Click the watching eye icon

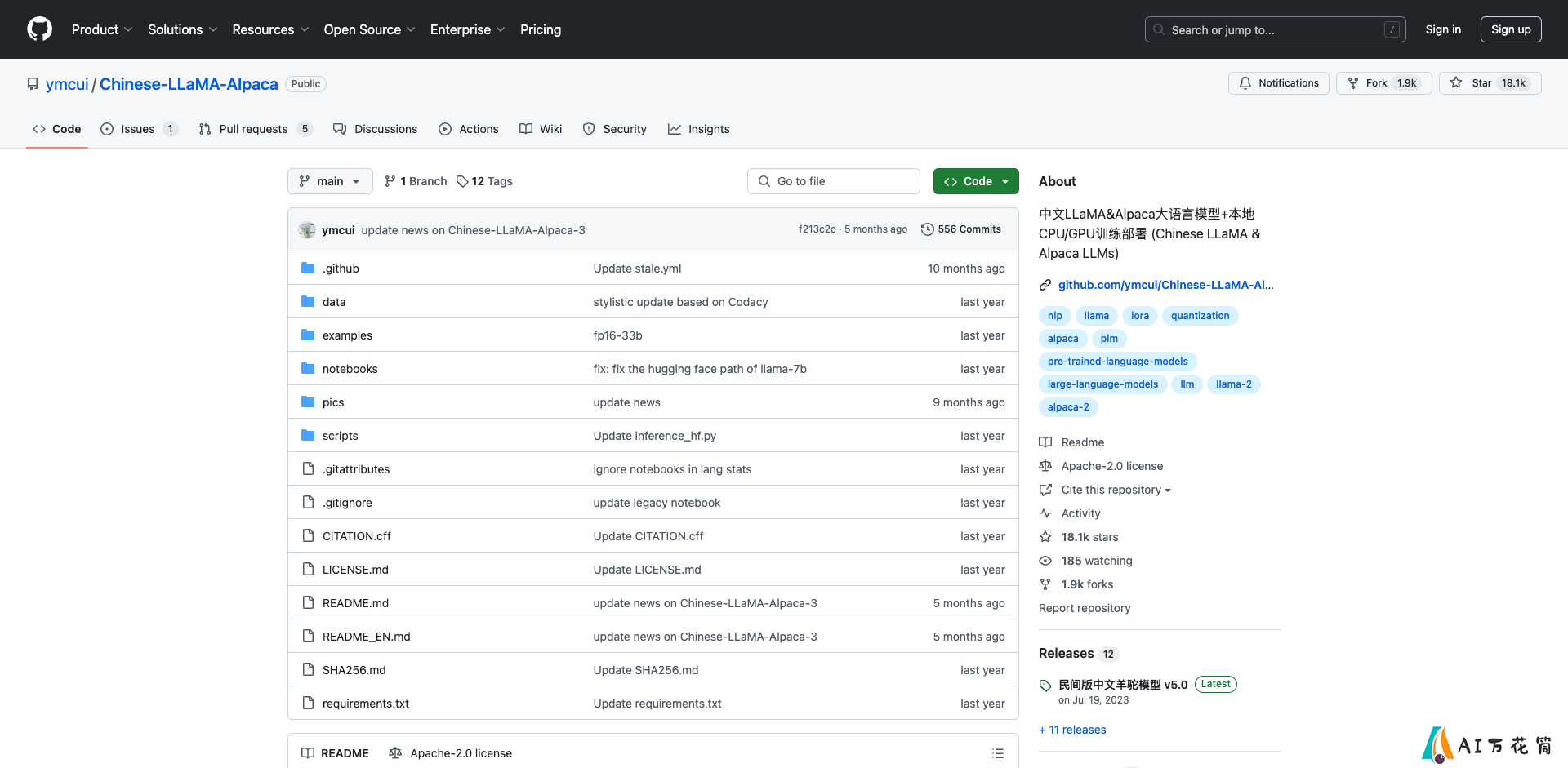(x=1045, y=561)
